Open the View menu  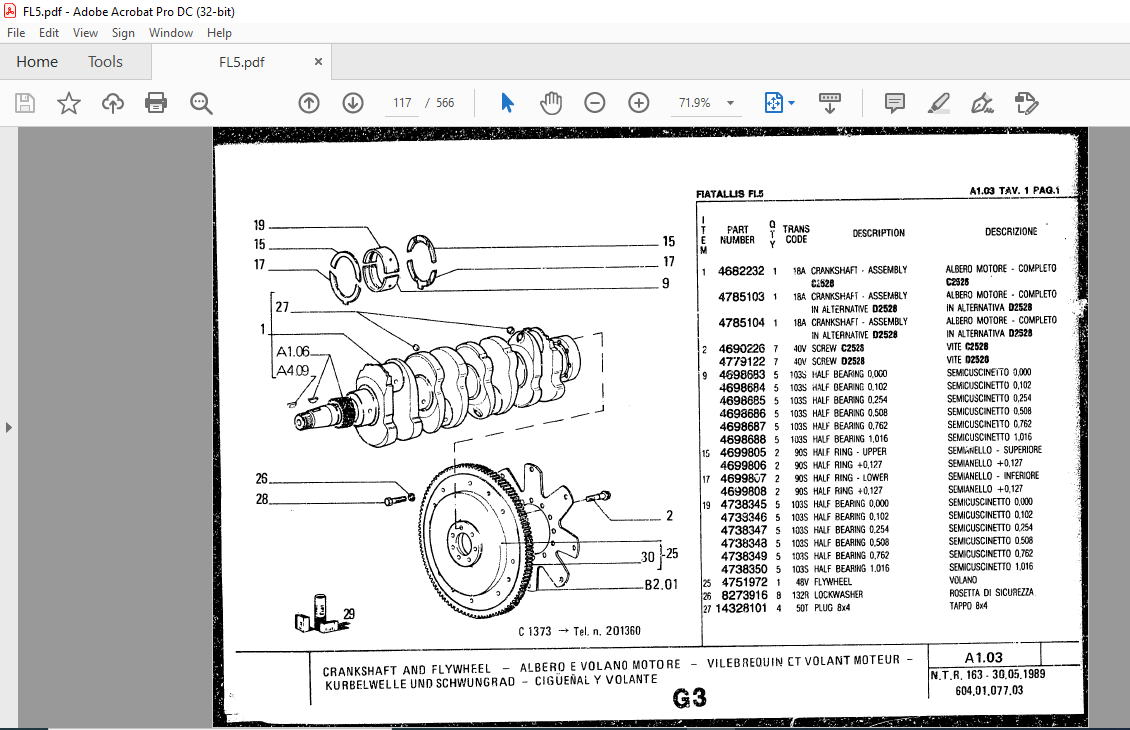(85, 32)
